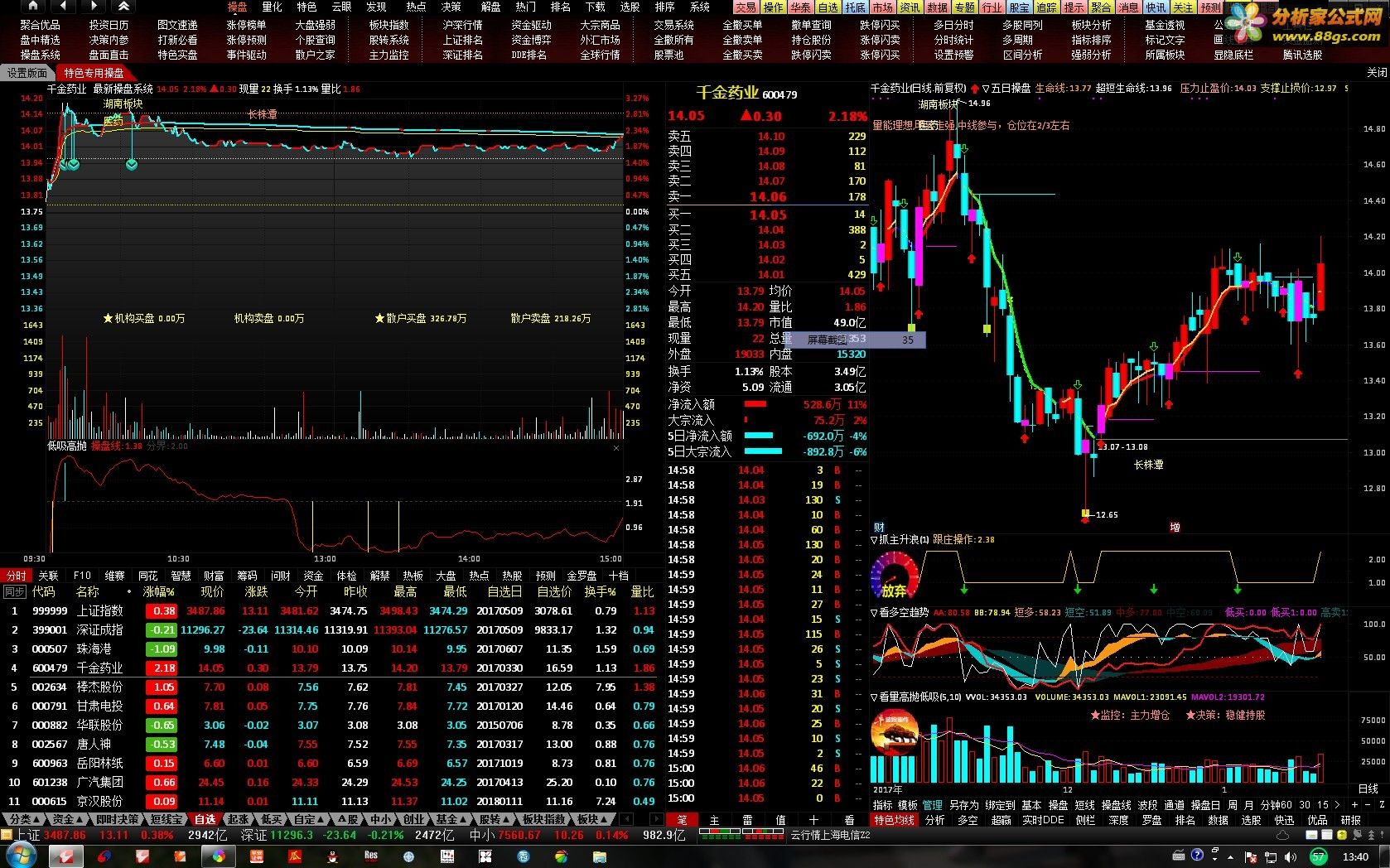Select the 金罗盘 tab below the chart
Screen dimensions: 1390x868
[x=582, y=576]
